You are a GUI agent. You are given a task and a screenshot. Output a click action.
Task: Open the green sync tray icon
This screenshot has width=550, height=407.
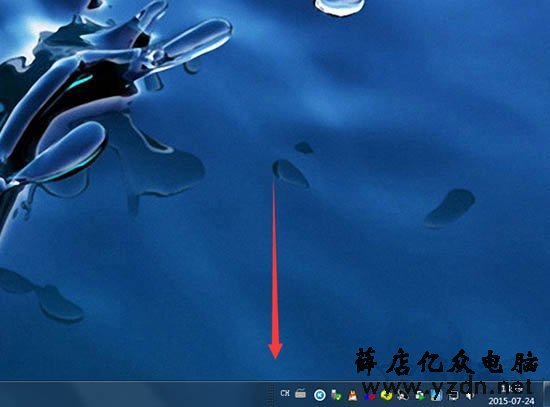pyautogui.click(x=420, y=396)
